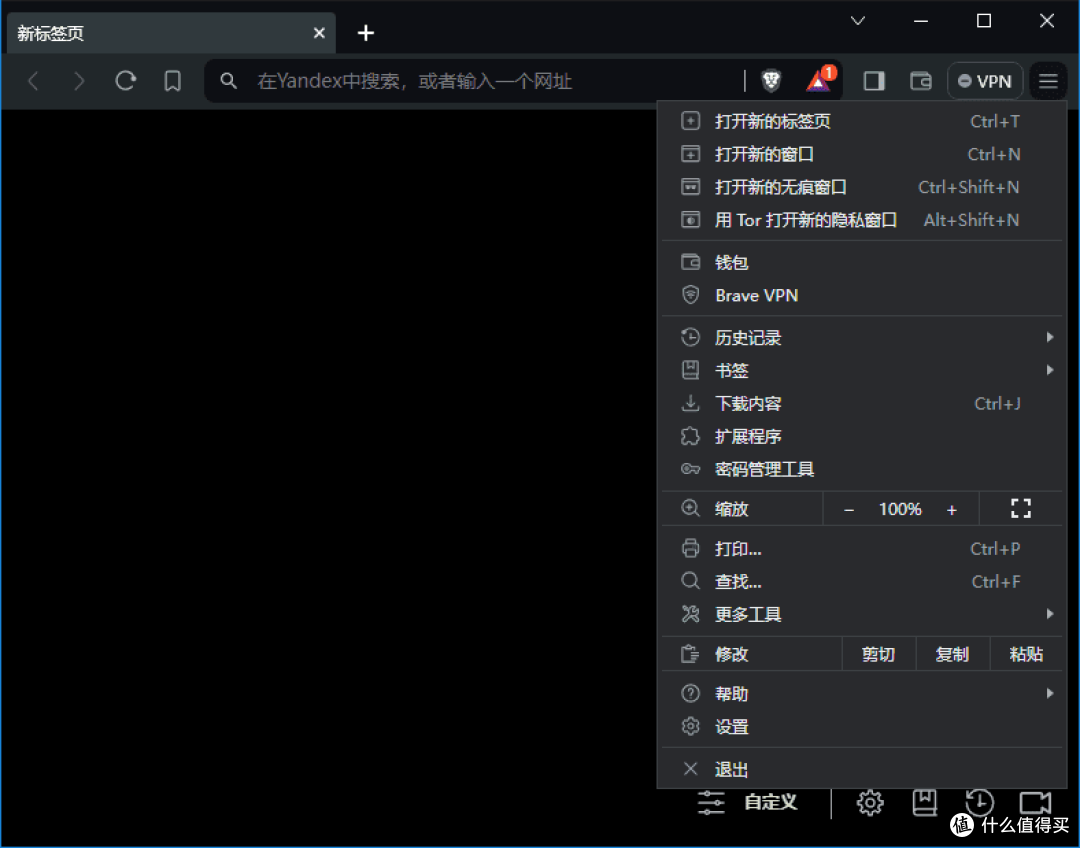Click the 100% zoom value

[900, 509]
